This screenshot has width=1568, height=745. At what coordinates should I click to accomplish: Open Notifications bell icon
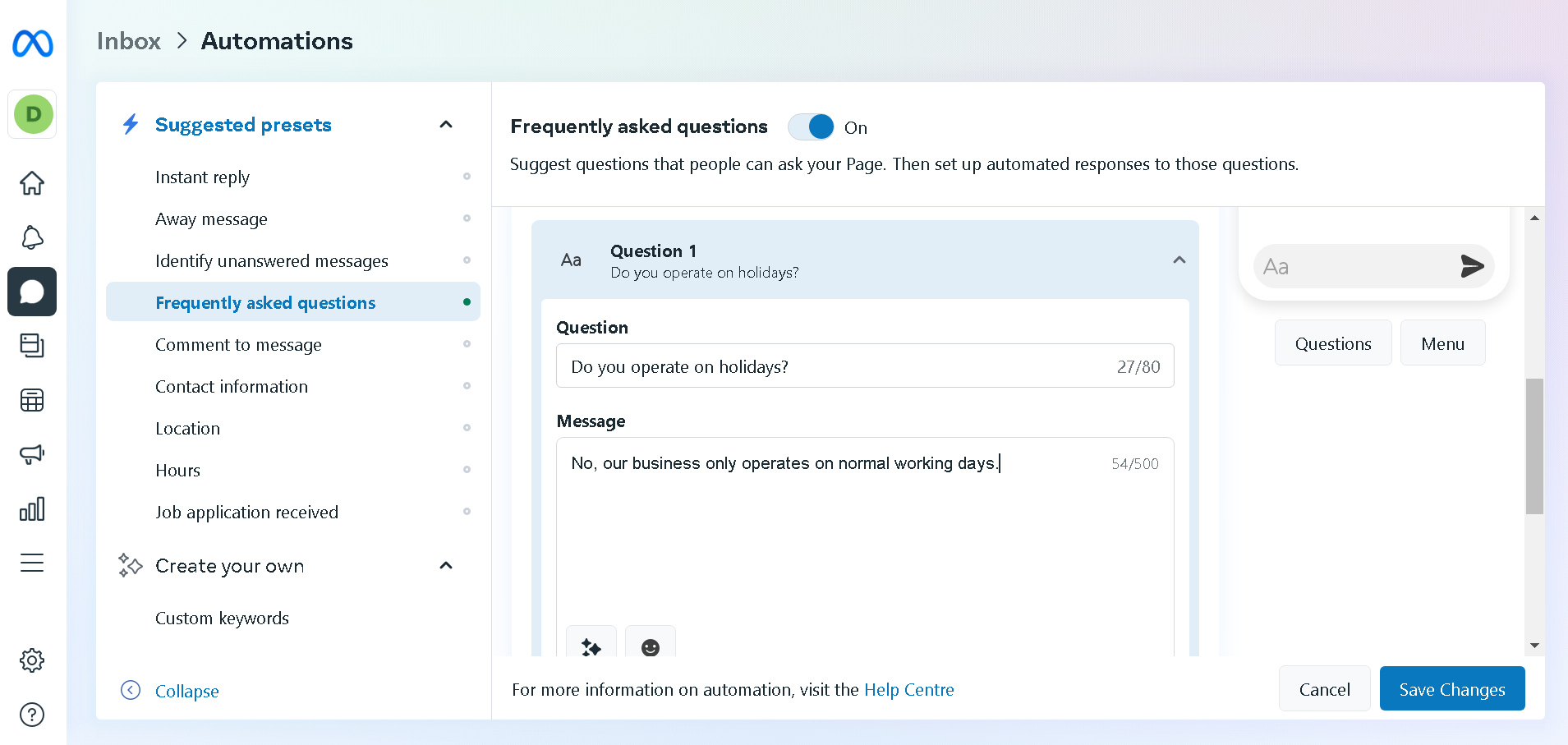pos(32,237)
